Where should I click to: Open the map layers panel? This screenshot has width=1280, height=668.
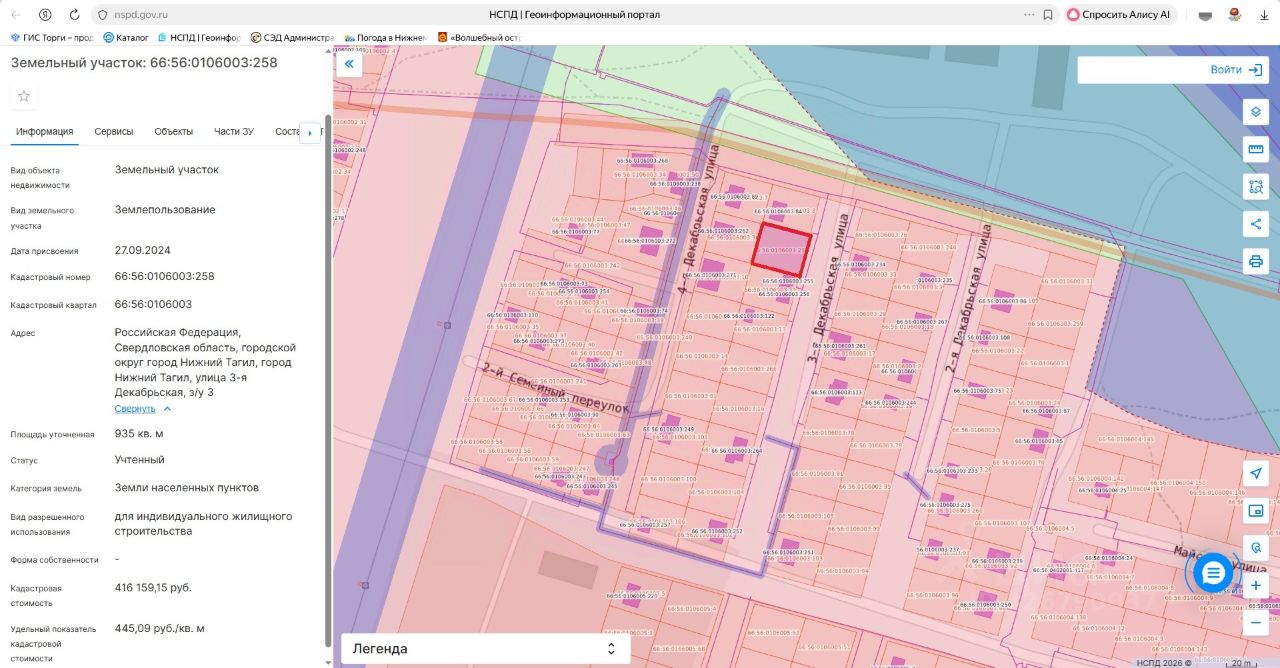(1255, 112)
